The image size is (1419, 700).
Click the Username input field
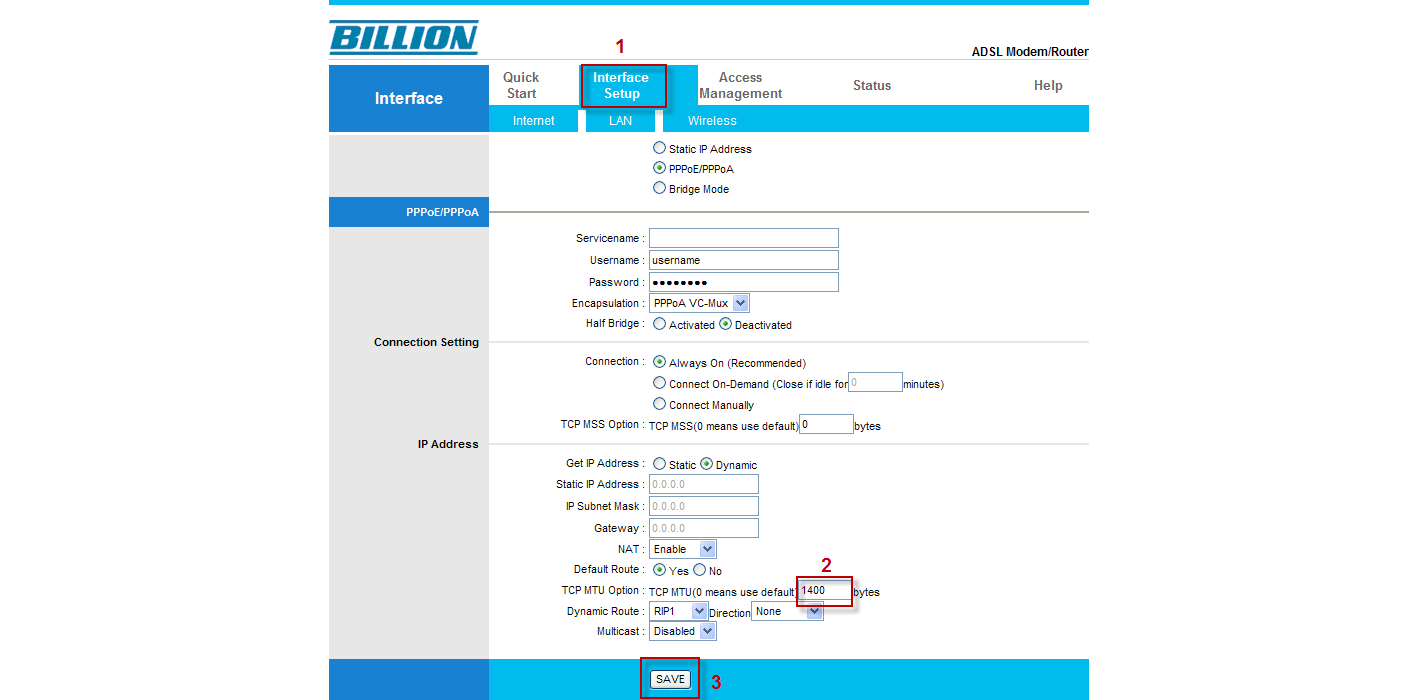[744, 260]
